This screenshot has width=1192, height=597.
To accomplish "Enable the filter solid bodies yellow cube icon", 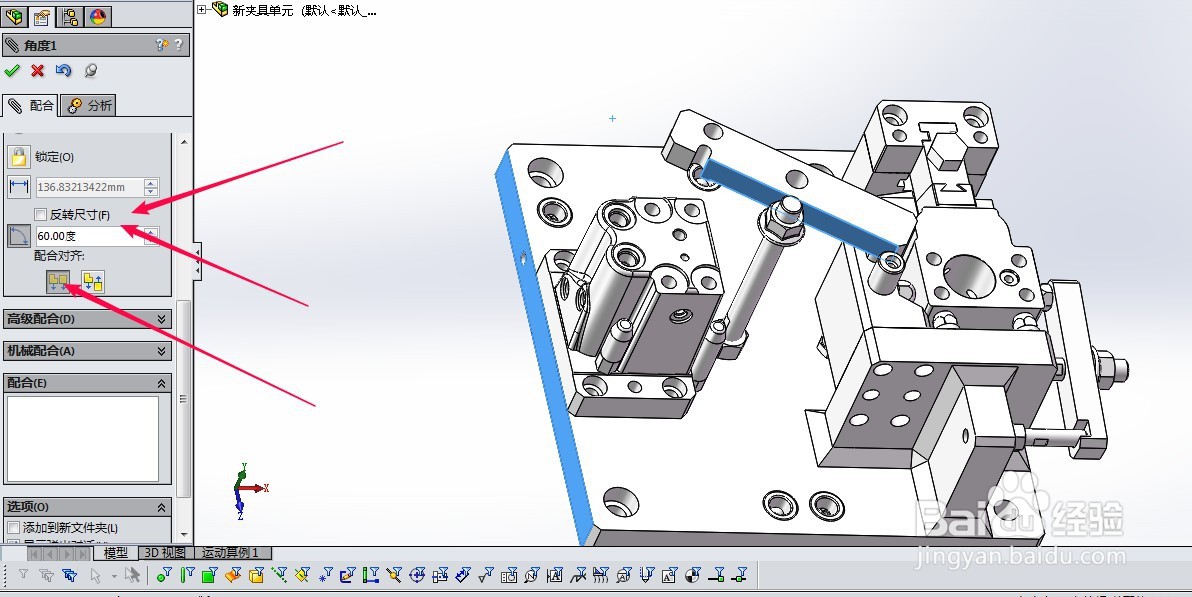I will click(256, 575).
